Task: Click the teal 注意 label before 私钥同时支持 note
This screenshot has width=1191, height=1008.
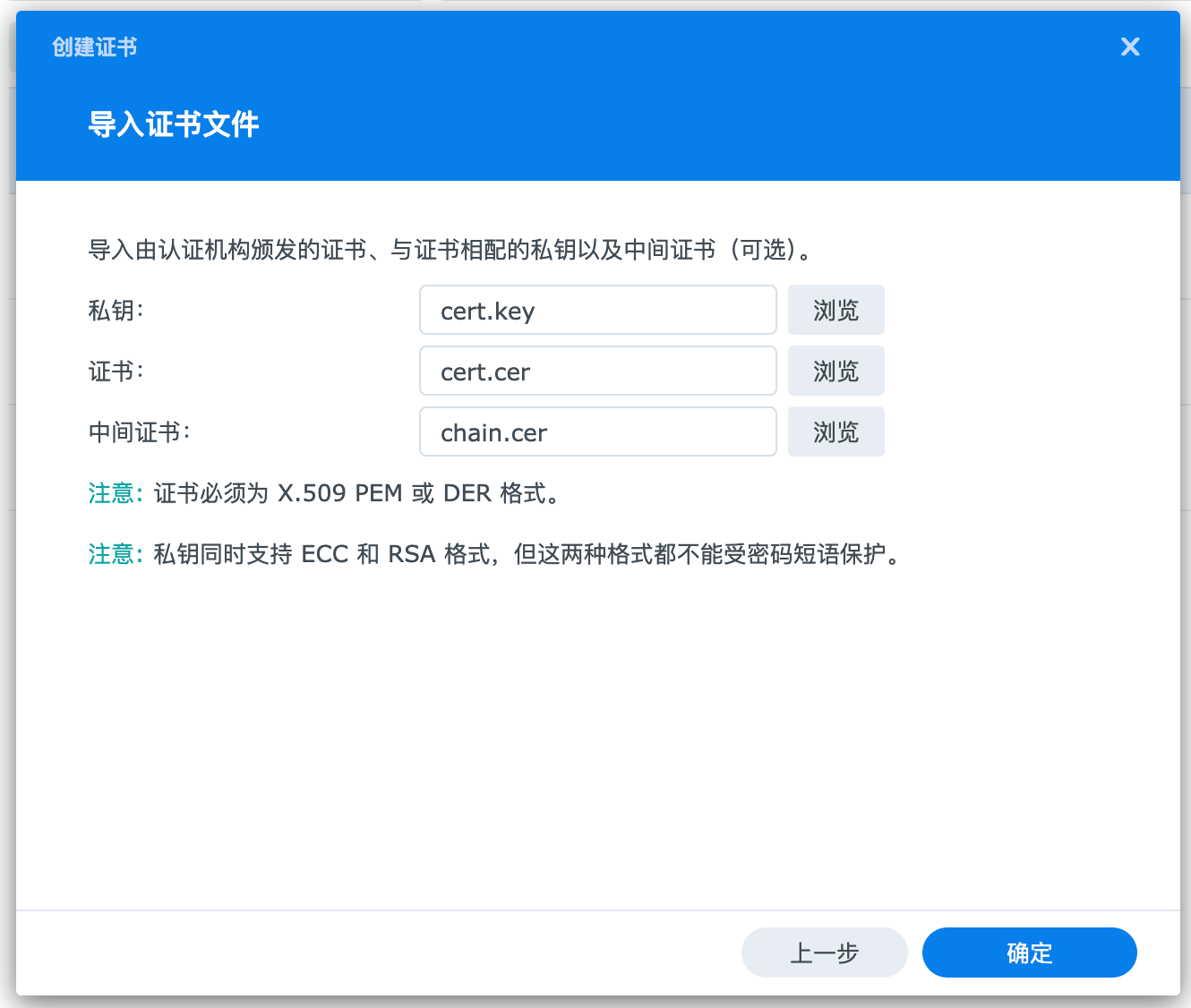Action: click(x=112, y=554)
